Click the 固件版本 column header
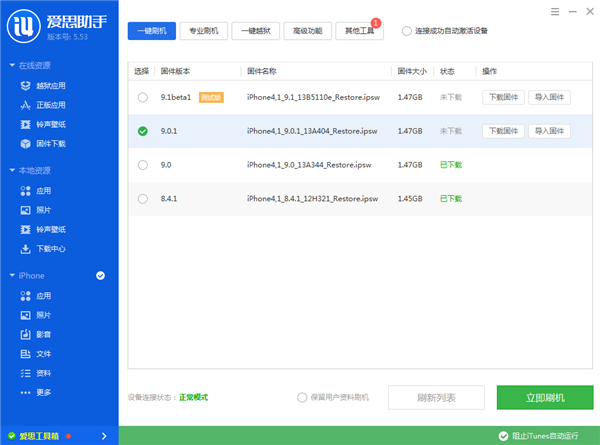Image resolution: width=600 pixels, height=445 pixels. (175, 71)
